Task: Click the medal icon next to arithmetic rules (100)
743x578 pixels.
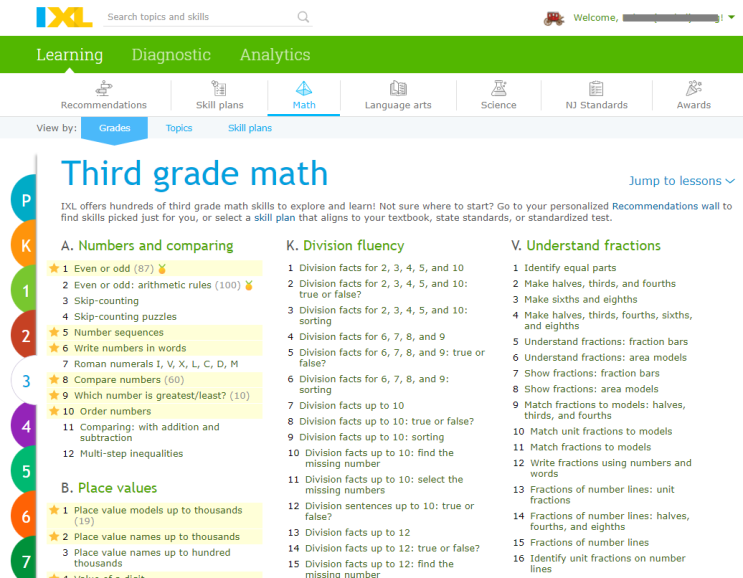Action: (x=249, y=285)
